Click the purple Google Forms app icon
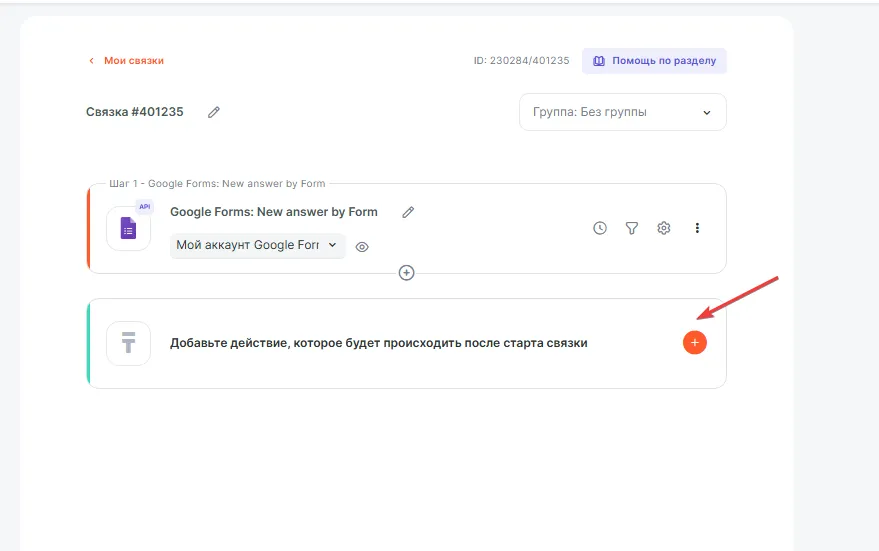879x551 pixels. click(128, 229)
